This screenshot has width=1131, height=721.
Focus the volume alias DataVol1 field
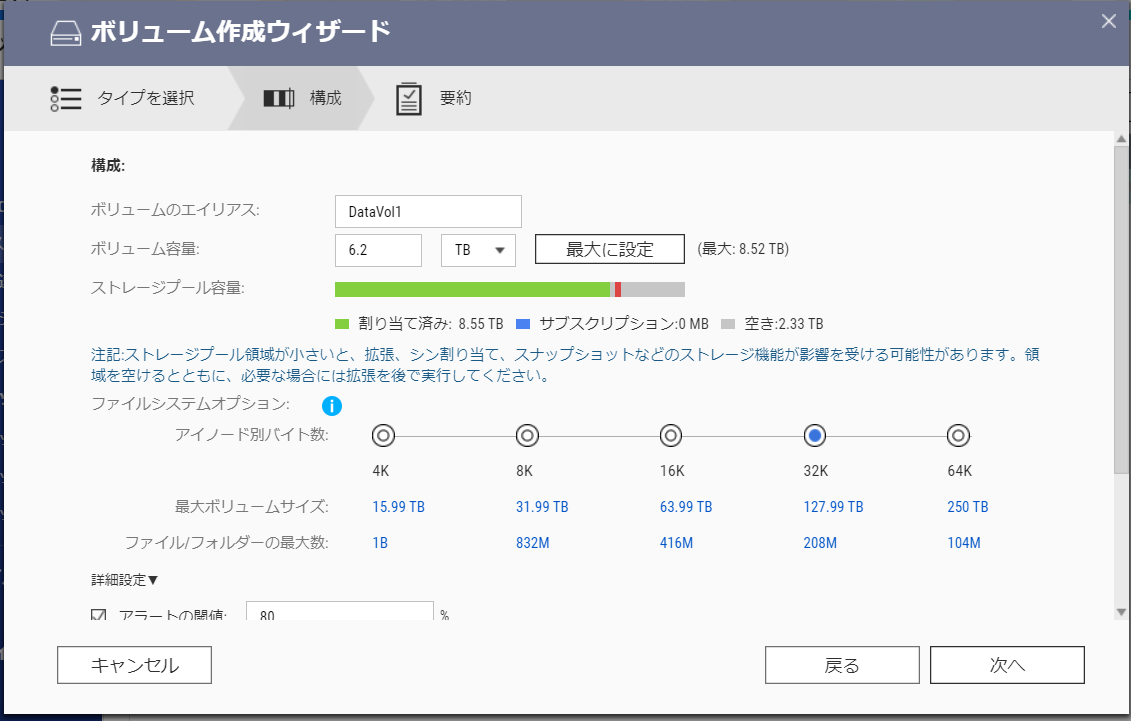click(x=428, y=211)
